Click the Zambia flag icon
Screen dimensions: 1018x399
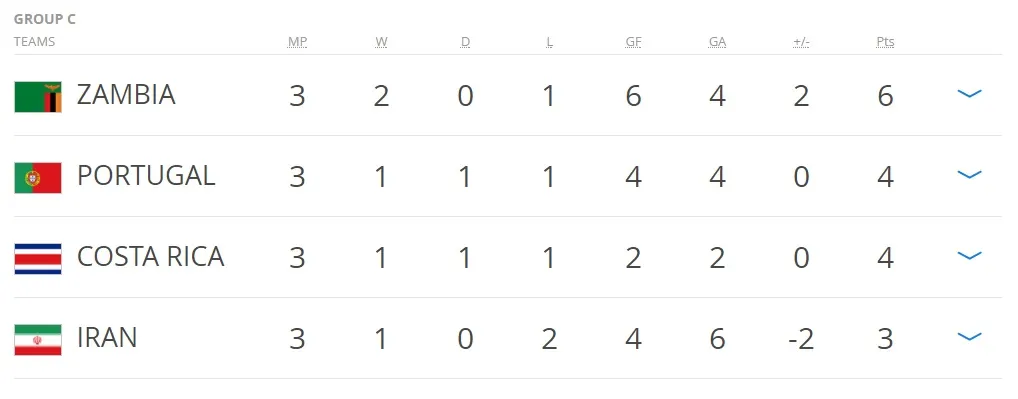click(38, 97)
